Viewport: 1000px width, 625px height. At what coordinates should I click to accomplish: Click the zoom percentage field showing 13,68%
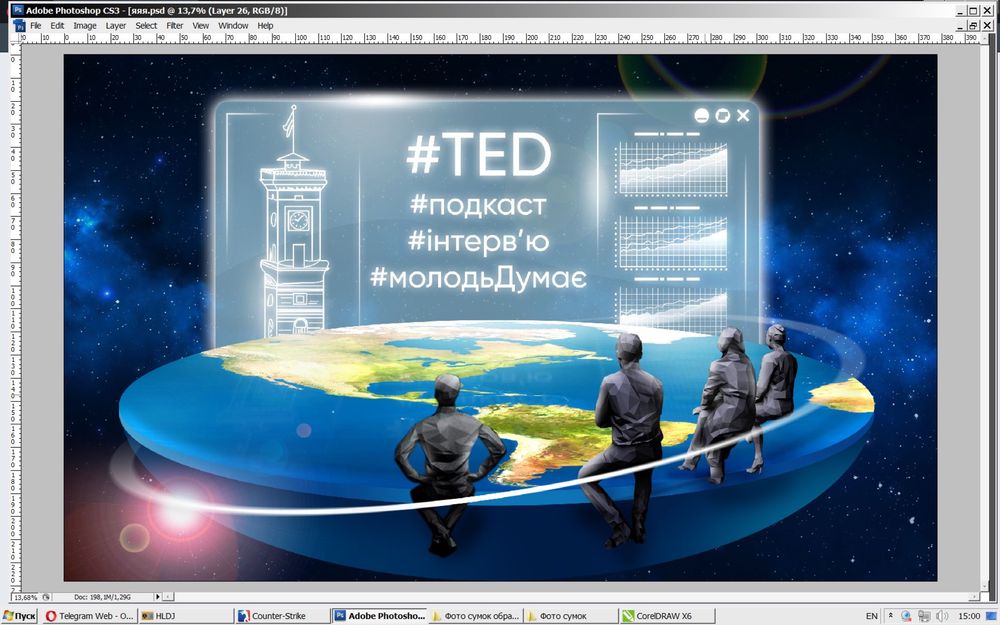26,598
